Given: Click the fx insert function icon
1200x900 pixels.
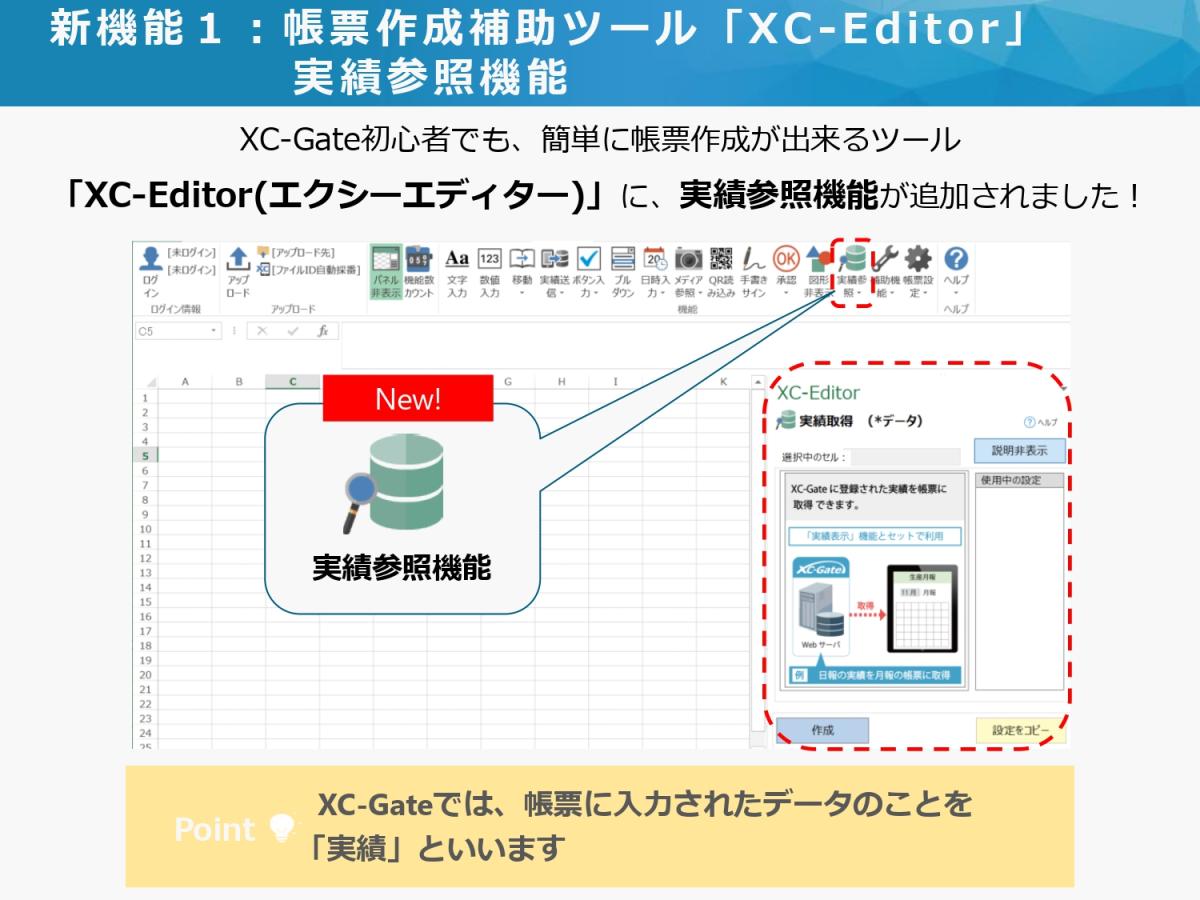Looking at the screenshot, I should coord(322,331).
